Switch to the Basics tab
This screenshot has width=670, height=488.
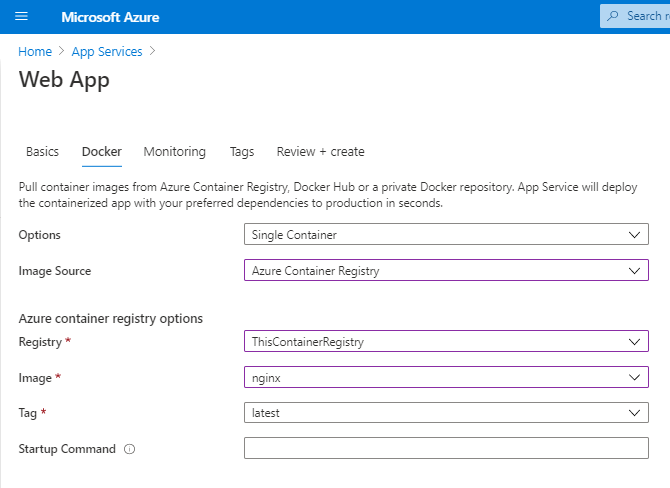point(42,152)
